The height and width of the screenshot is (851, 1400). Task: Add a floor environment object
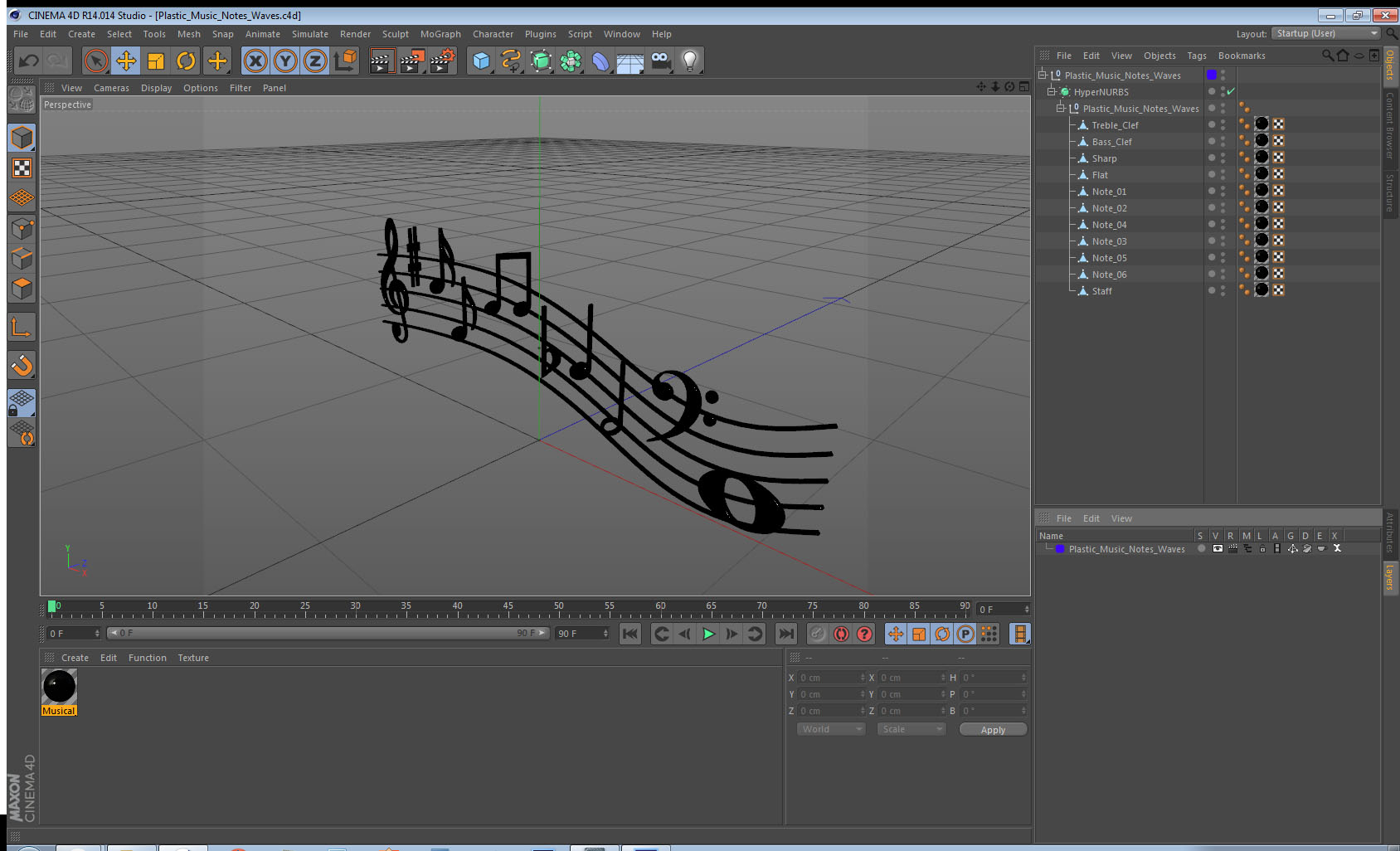pyautogui.click(x=630, y=61)
